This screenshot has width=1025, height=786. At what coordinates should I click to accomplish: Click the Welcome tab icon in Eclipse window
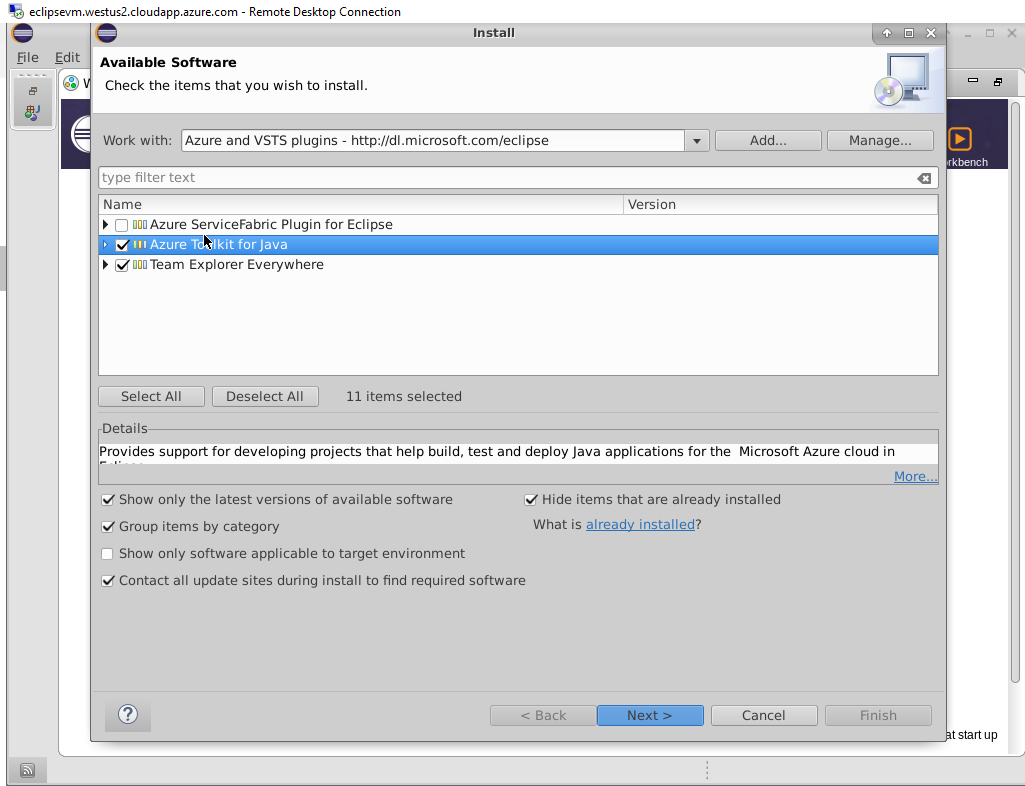pos(71,83)
